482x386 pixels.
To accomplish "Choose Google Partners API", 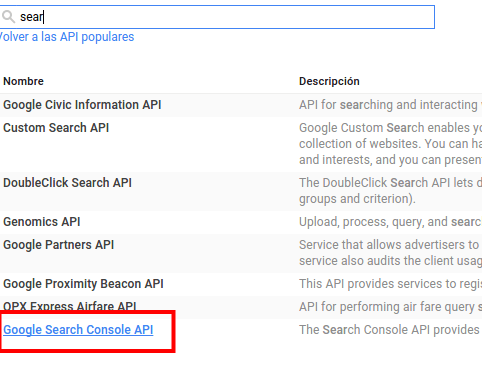I will [59, 245].
